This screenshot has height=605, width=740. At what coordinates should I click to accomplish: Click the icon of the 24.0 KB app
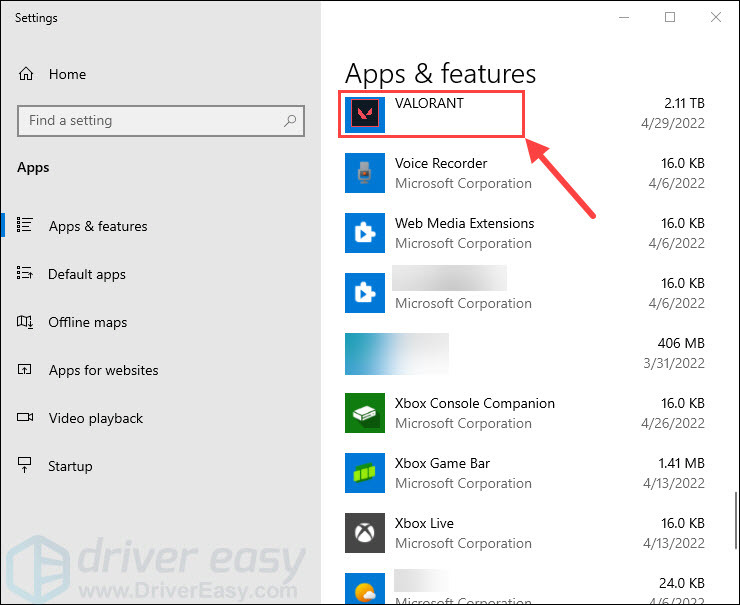(x=365, y=588)
